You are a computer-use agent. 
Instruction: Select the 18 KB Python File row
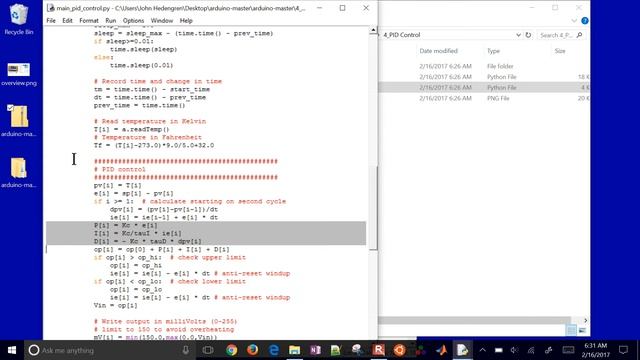tap(484, 77)
